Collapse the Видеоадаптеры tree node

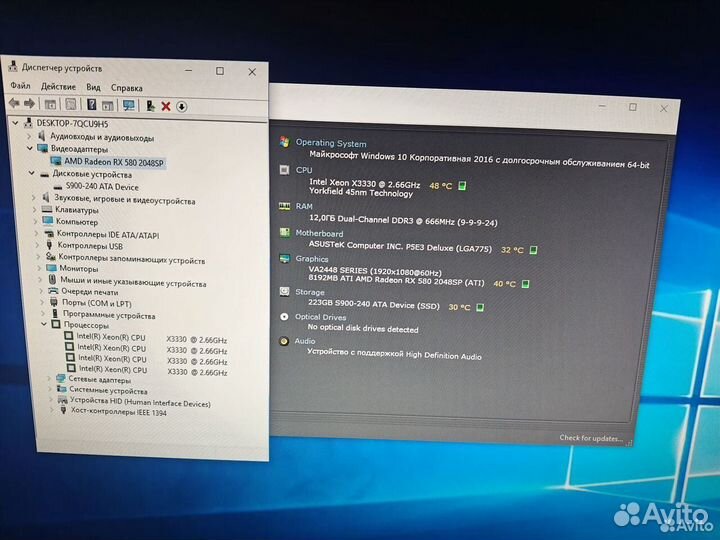(x=31, y=148)
